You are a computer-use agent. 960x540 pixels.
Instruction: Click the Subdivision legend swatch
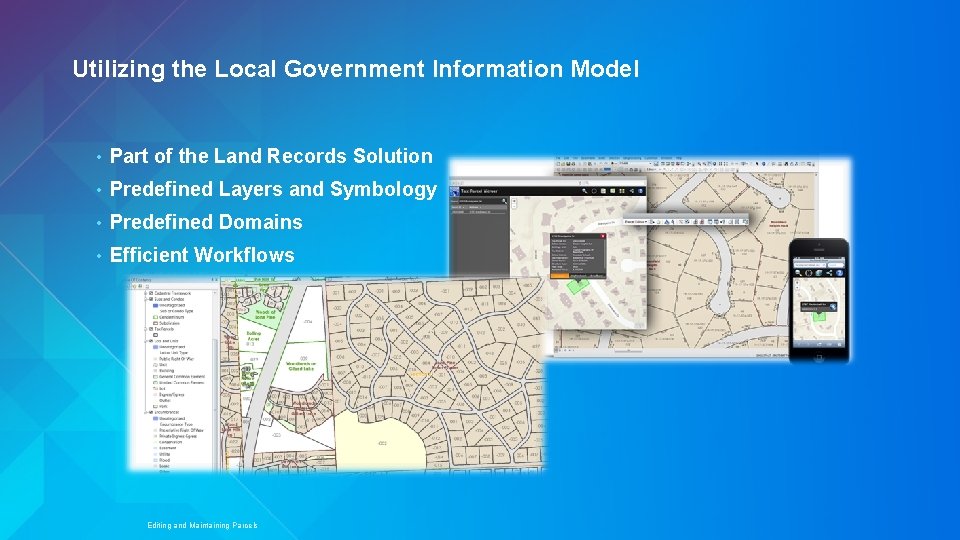tap(156, 323)
